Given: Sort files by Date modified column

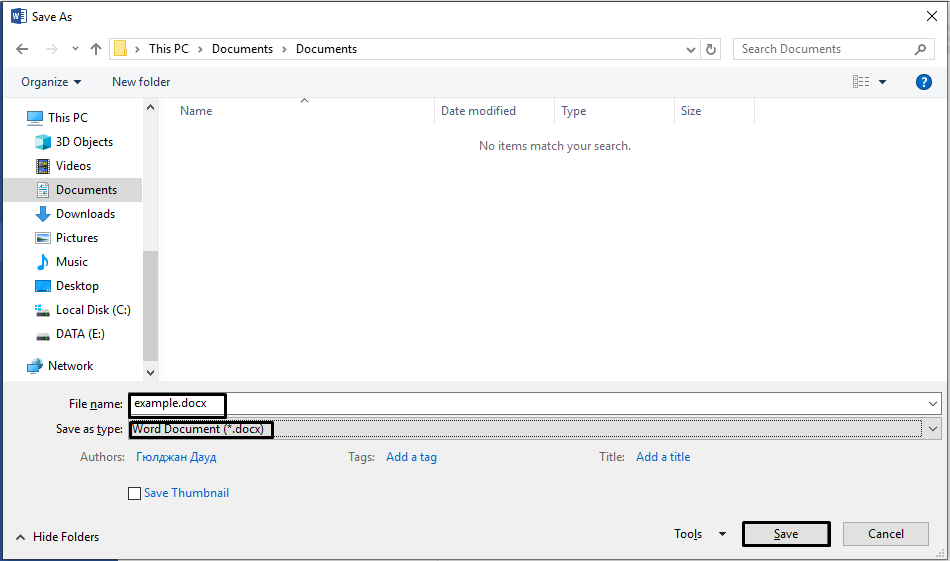Looking at the screenshot, I should (478, 111).
